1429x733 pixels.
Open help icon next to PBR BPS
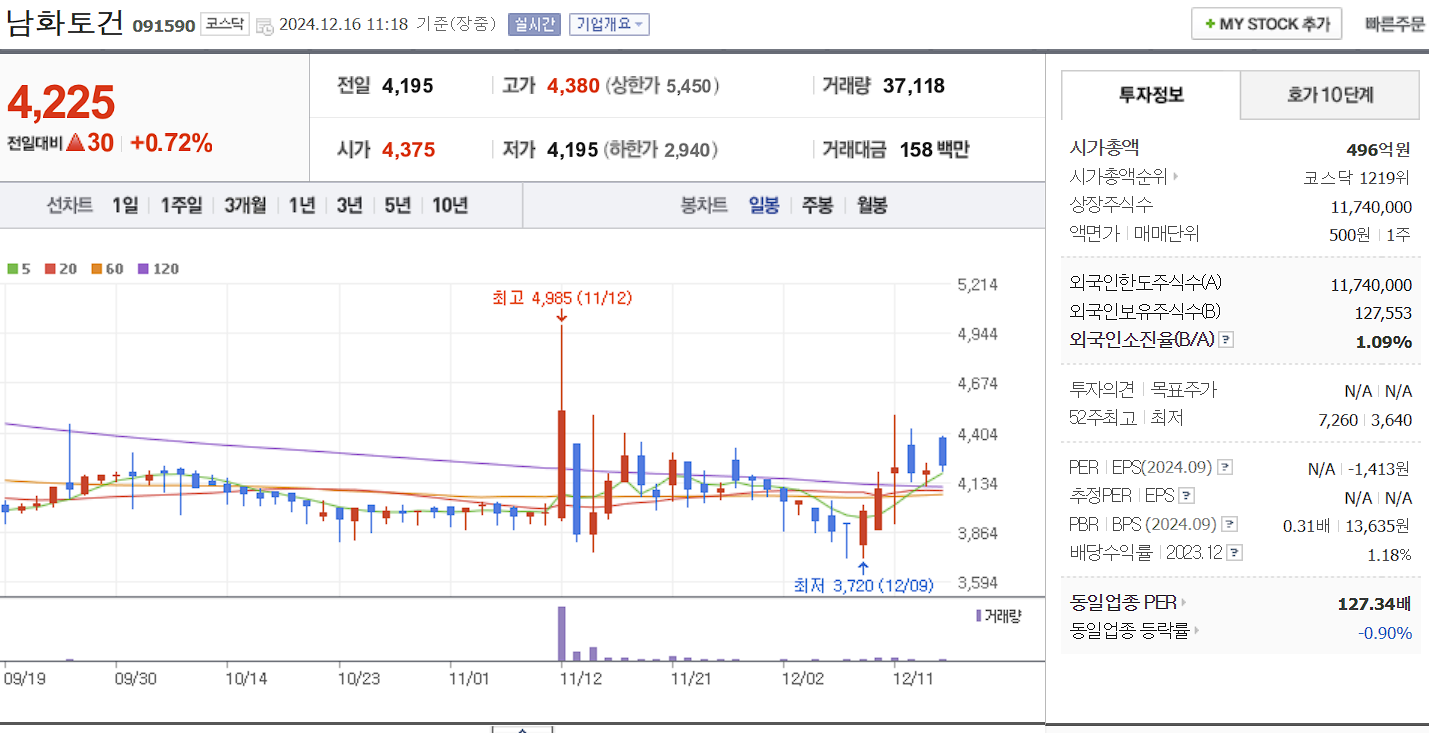click(x=1230, y=524)
